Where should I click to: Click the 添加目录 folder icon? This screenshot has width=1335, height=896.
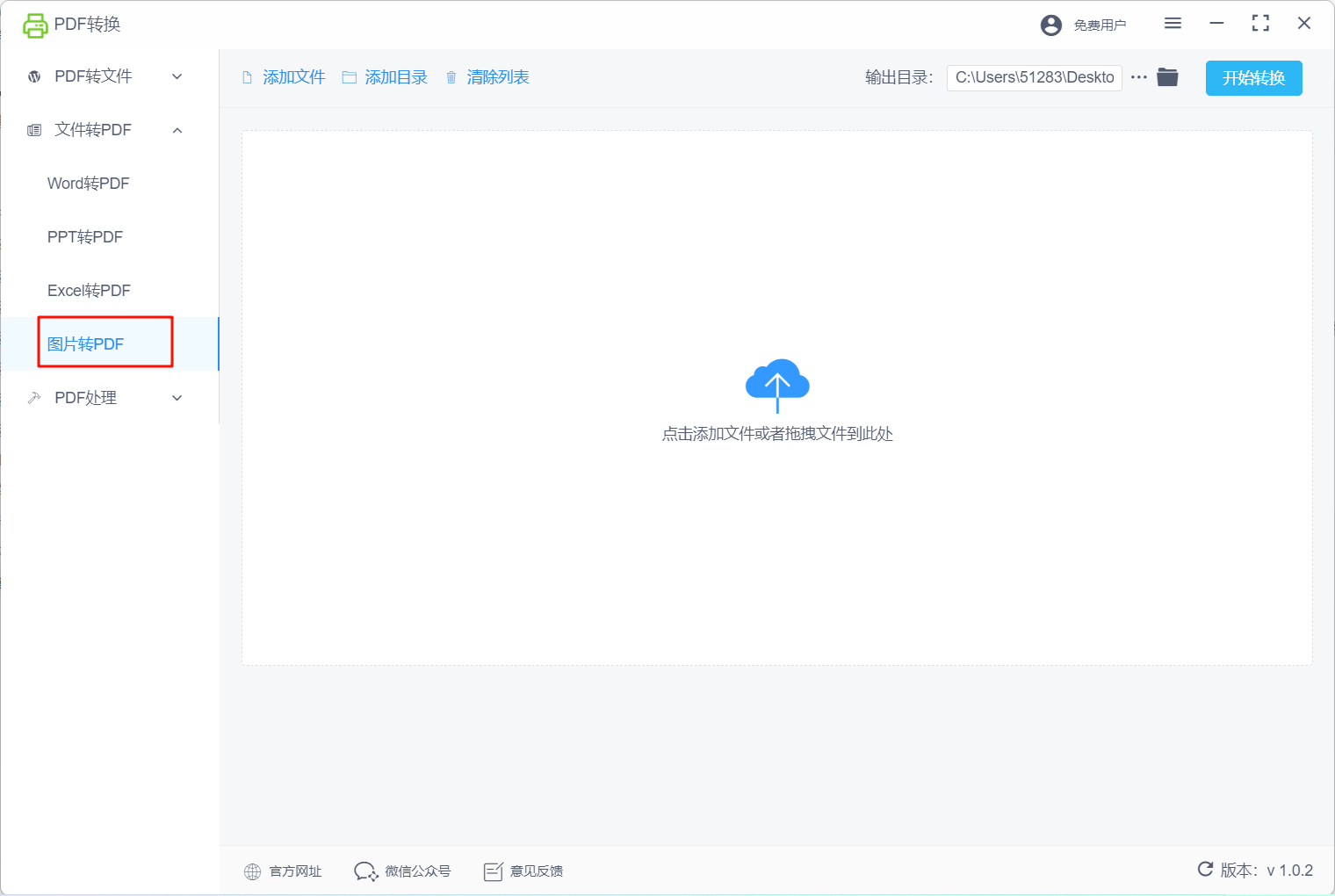point(349,77)
